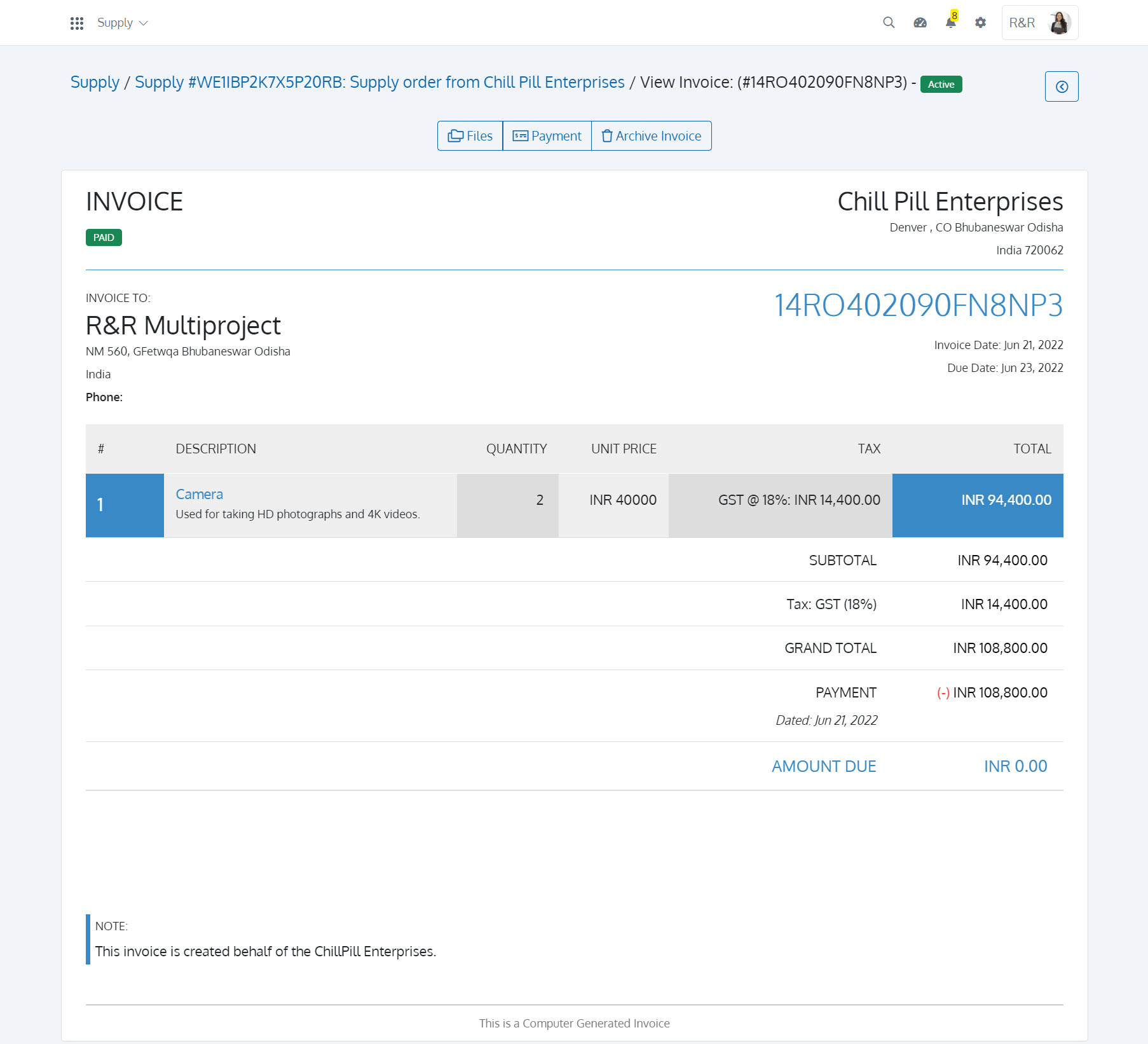The width and height of the screenshot is (1148, 1044).
Task: Click Archive Invoice button
Action: (x=651, y=136)
